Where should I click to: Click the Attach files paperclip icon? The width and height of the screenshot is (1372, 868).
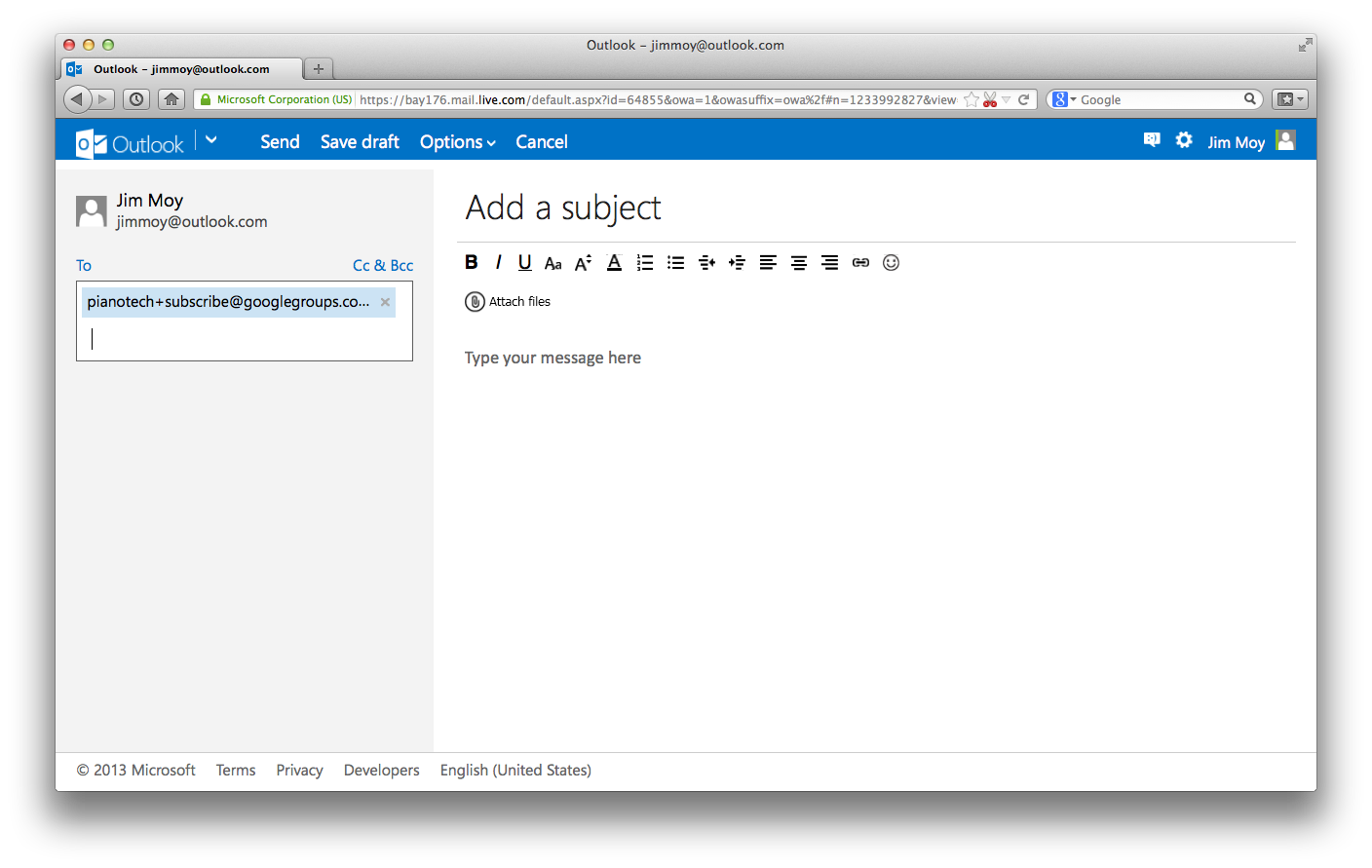click(x=475, y=302)
